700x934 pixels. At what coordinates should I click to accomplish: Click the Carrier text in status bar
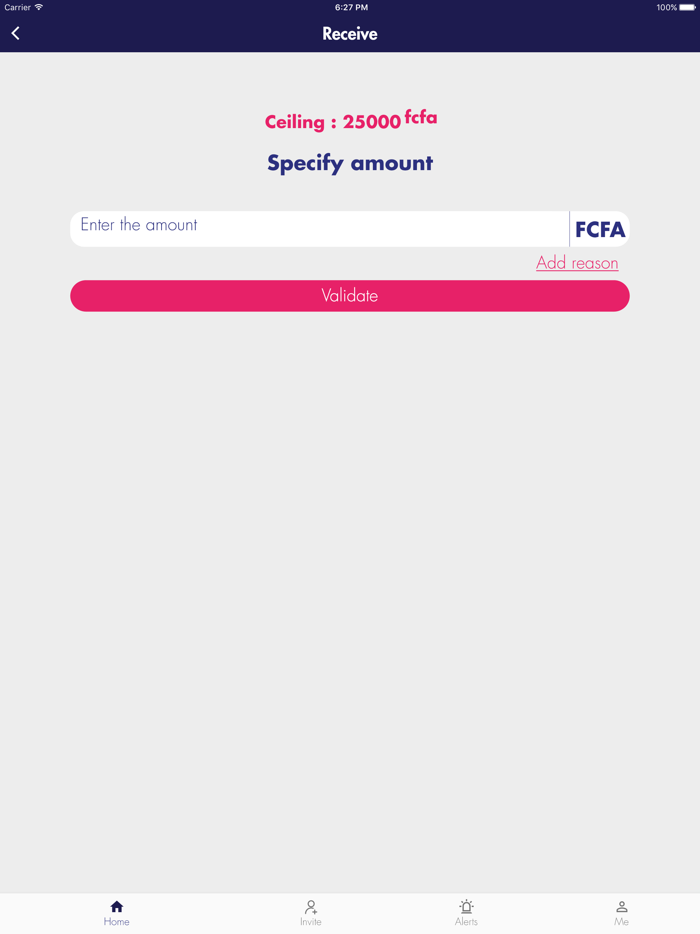17,7
